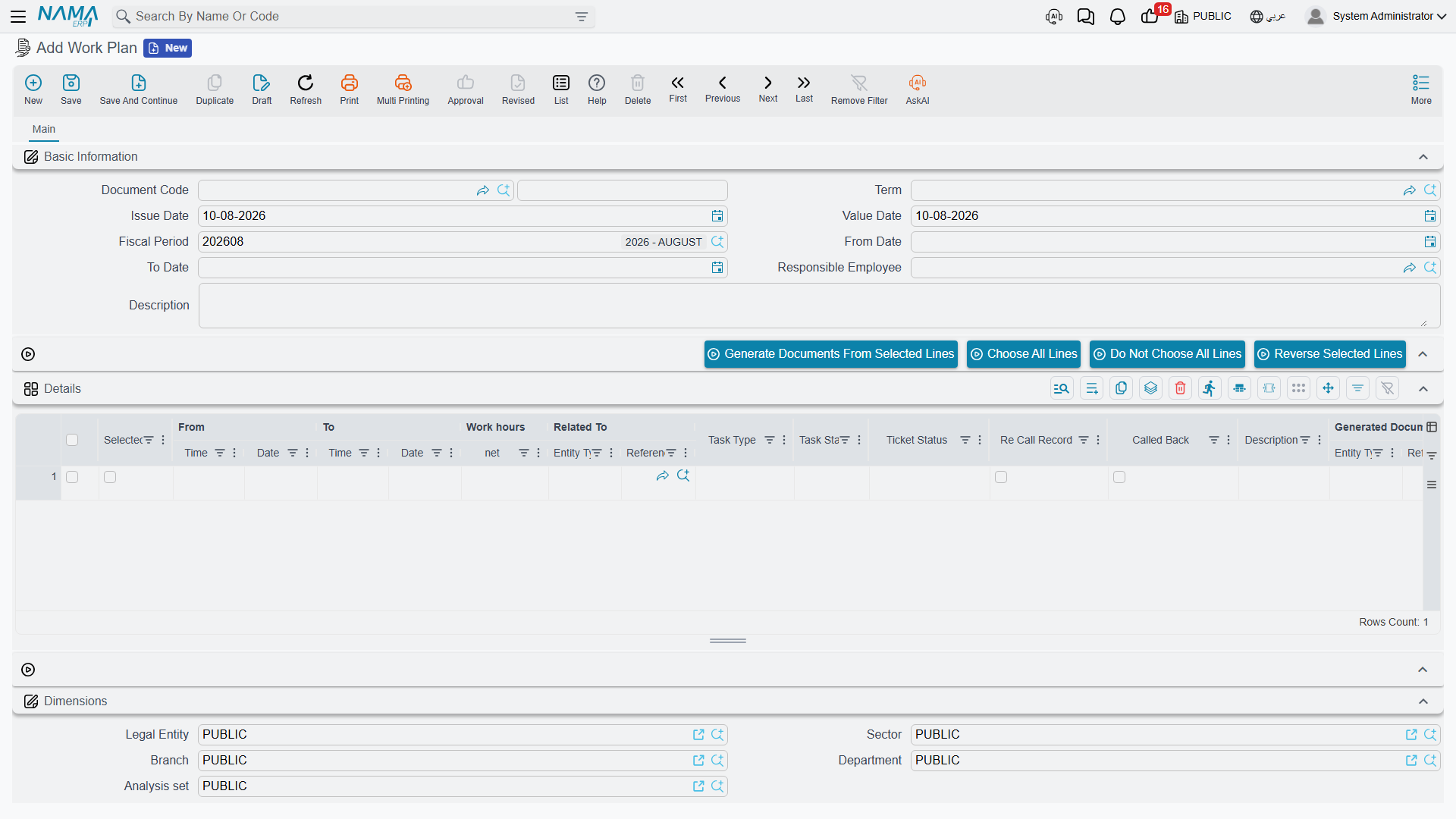
Task: Duplicate the current document
Action: point(215,89)
